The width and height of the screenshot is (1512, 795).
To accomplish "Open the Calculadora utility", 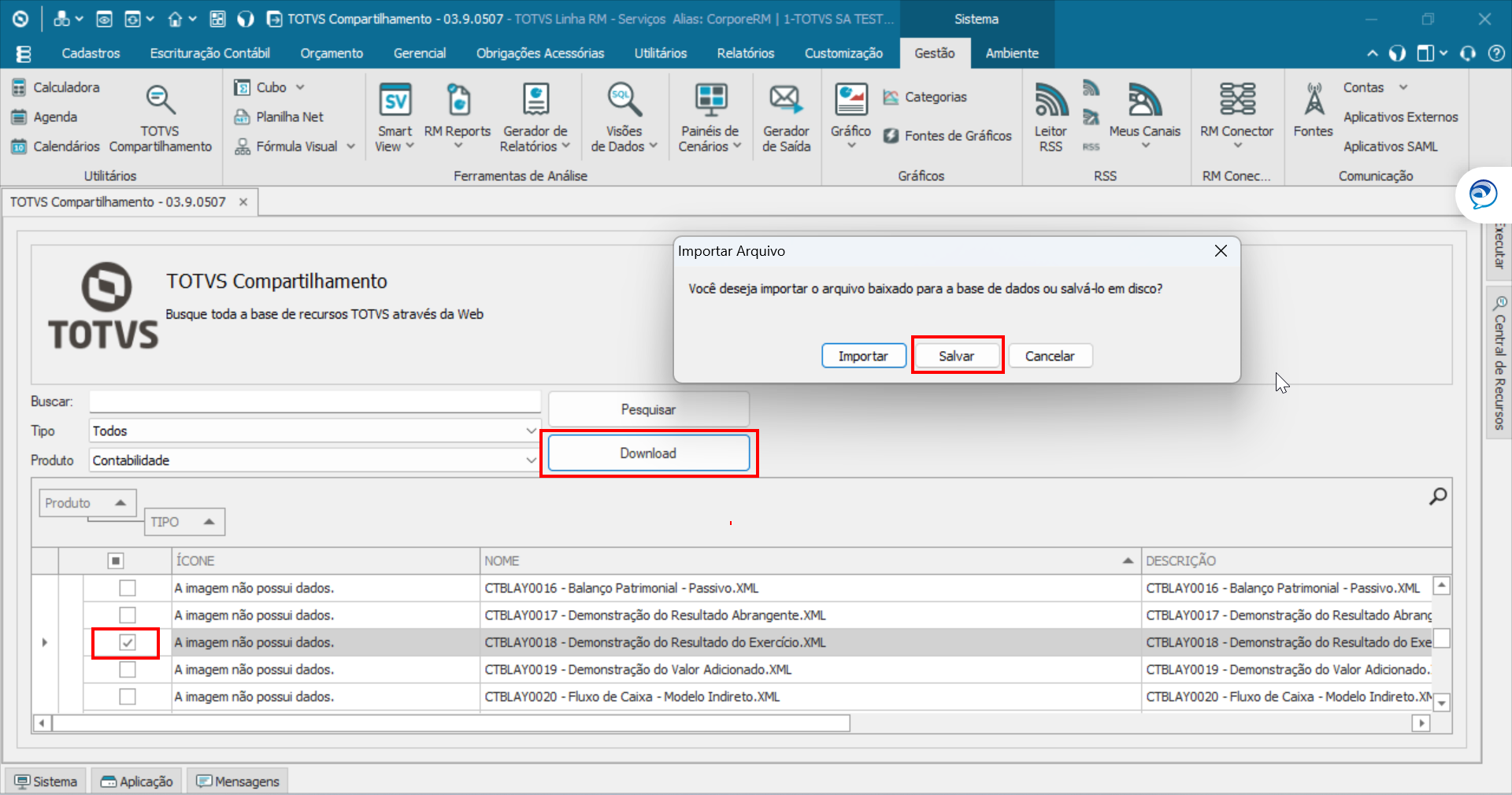I will pyautogui.click(x=55, y=87).
